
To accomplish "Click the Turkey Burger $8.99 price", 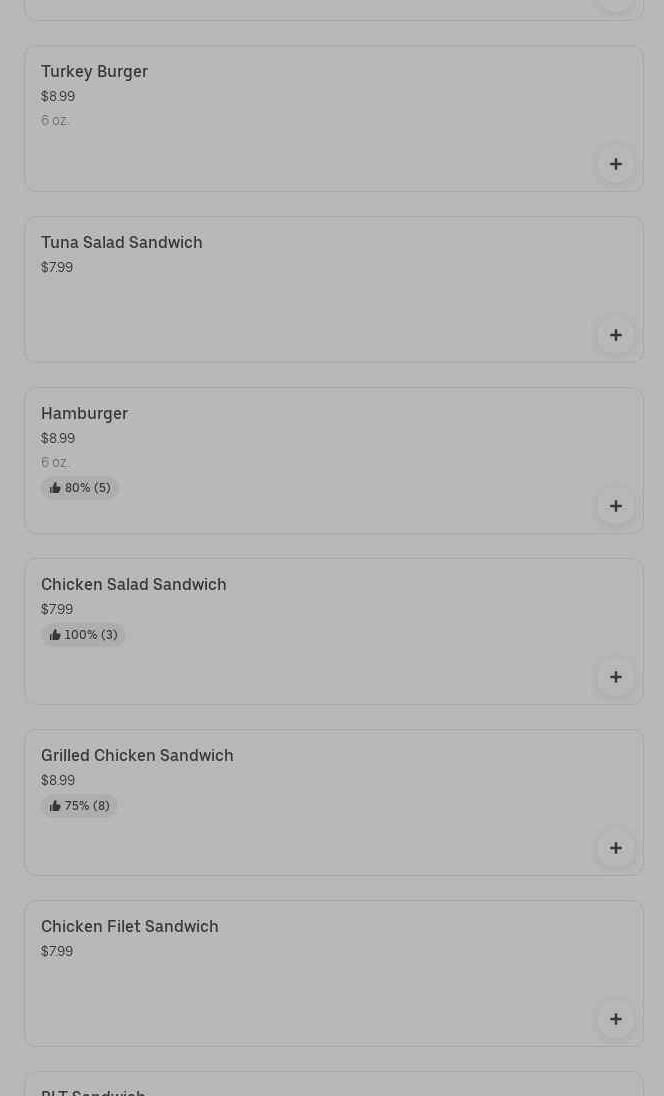I will click(x=58, y=97).
